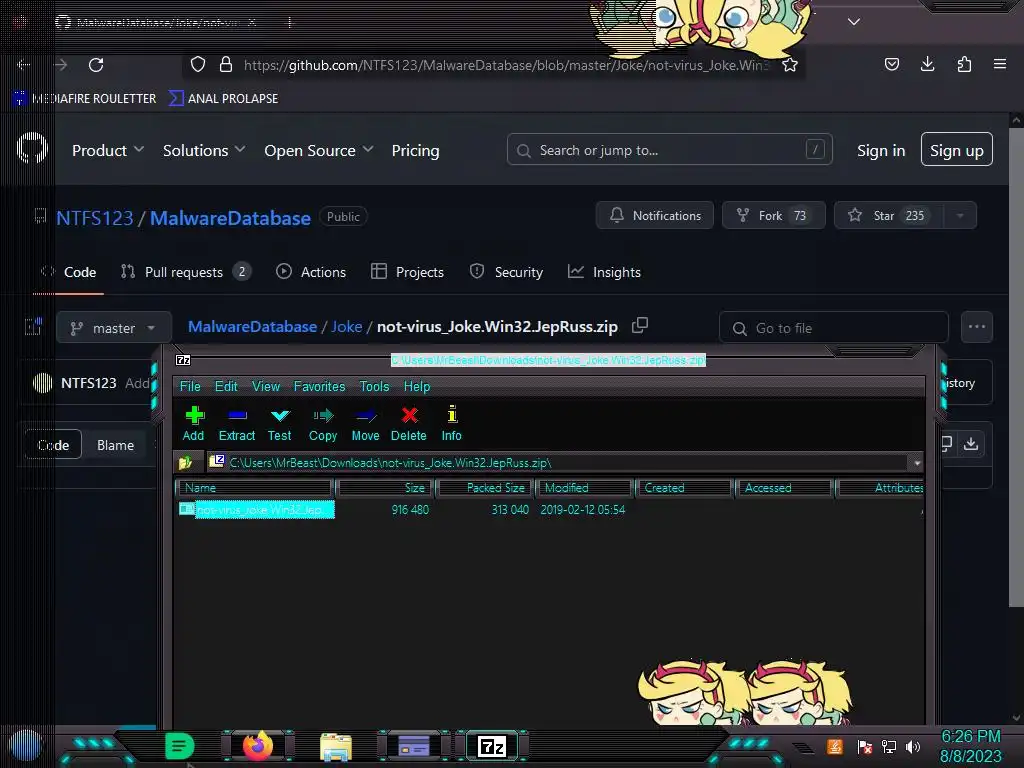
Task: Switch to the Pull requests tab
Action: 186,272
